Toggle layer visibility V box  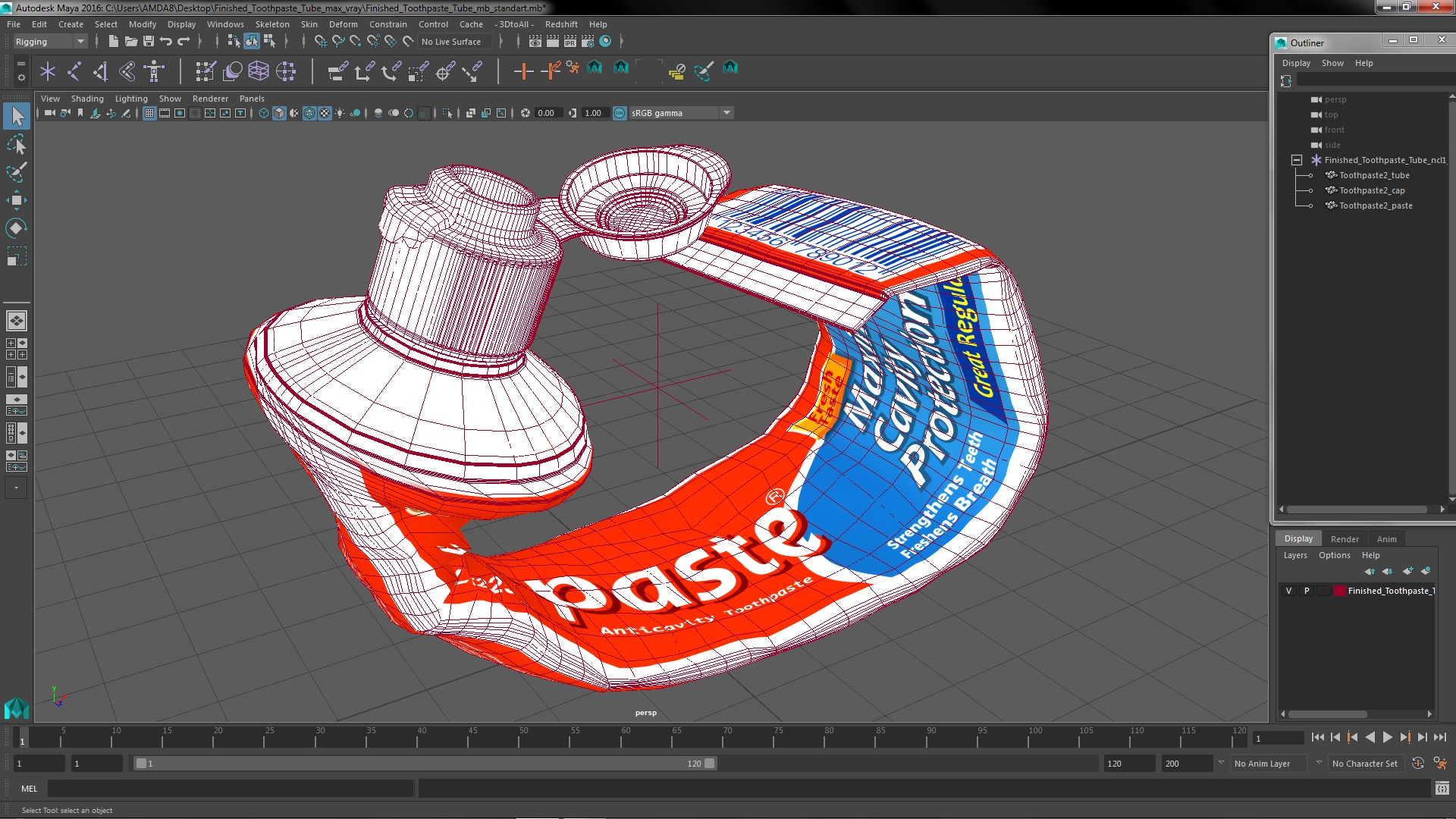tap(1288, 591)
